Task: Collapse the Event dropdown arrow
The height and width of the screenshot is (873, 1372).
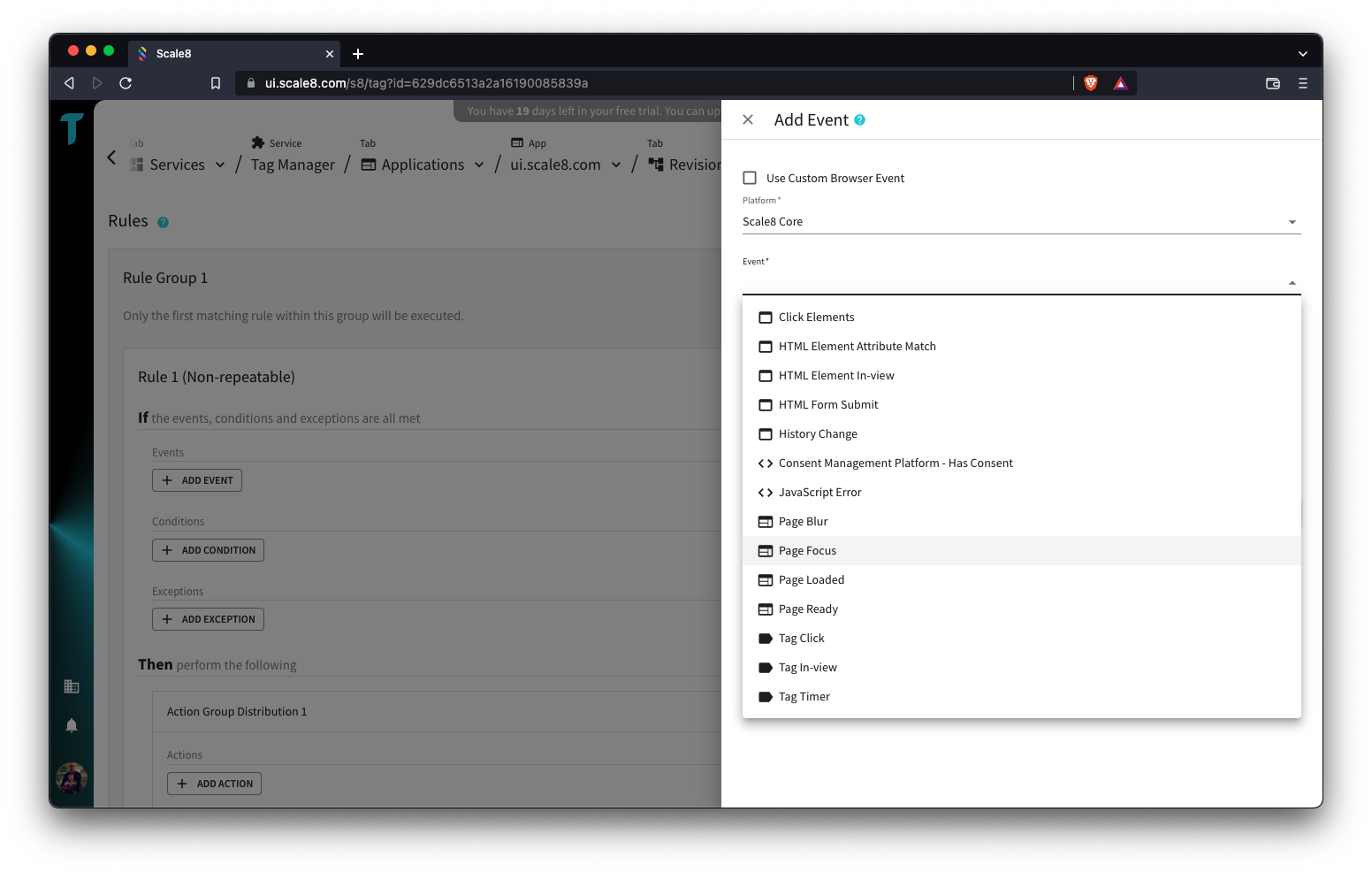Action: 1292,283
